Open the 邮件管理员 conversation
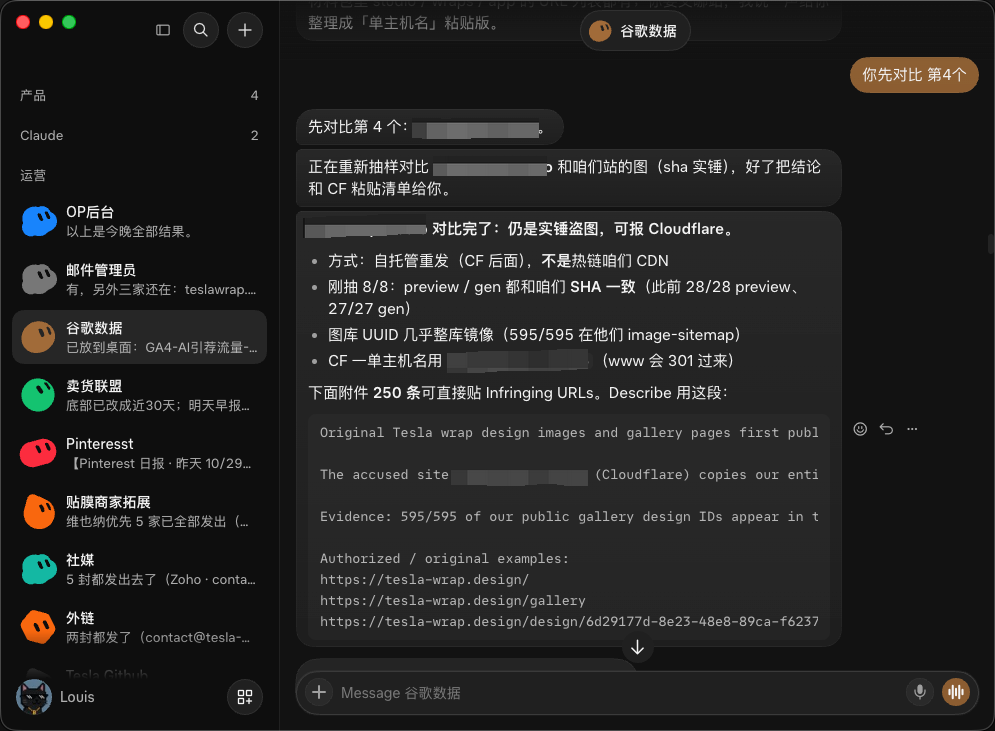Image resolution: width=995 pixels, height=731 pixels. [140, 279]
